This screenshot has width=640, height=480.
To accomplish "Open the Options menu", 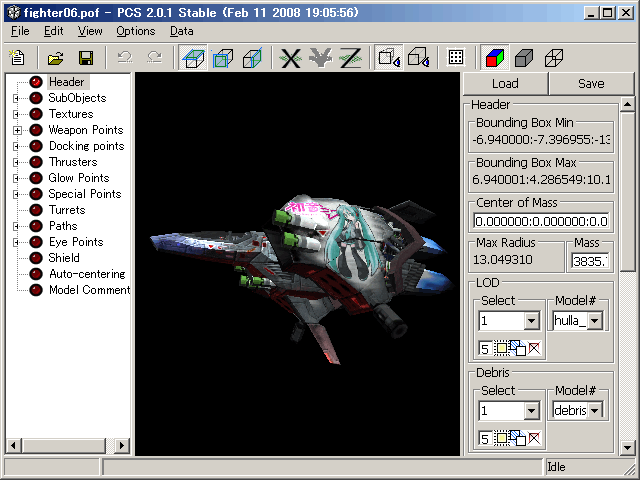I will pyautogui.click(x=136, y=31).
